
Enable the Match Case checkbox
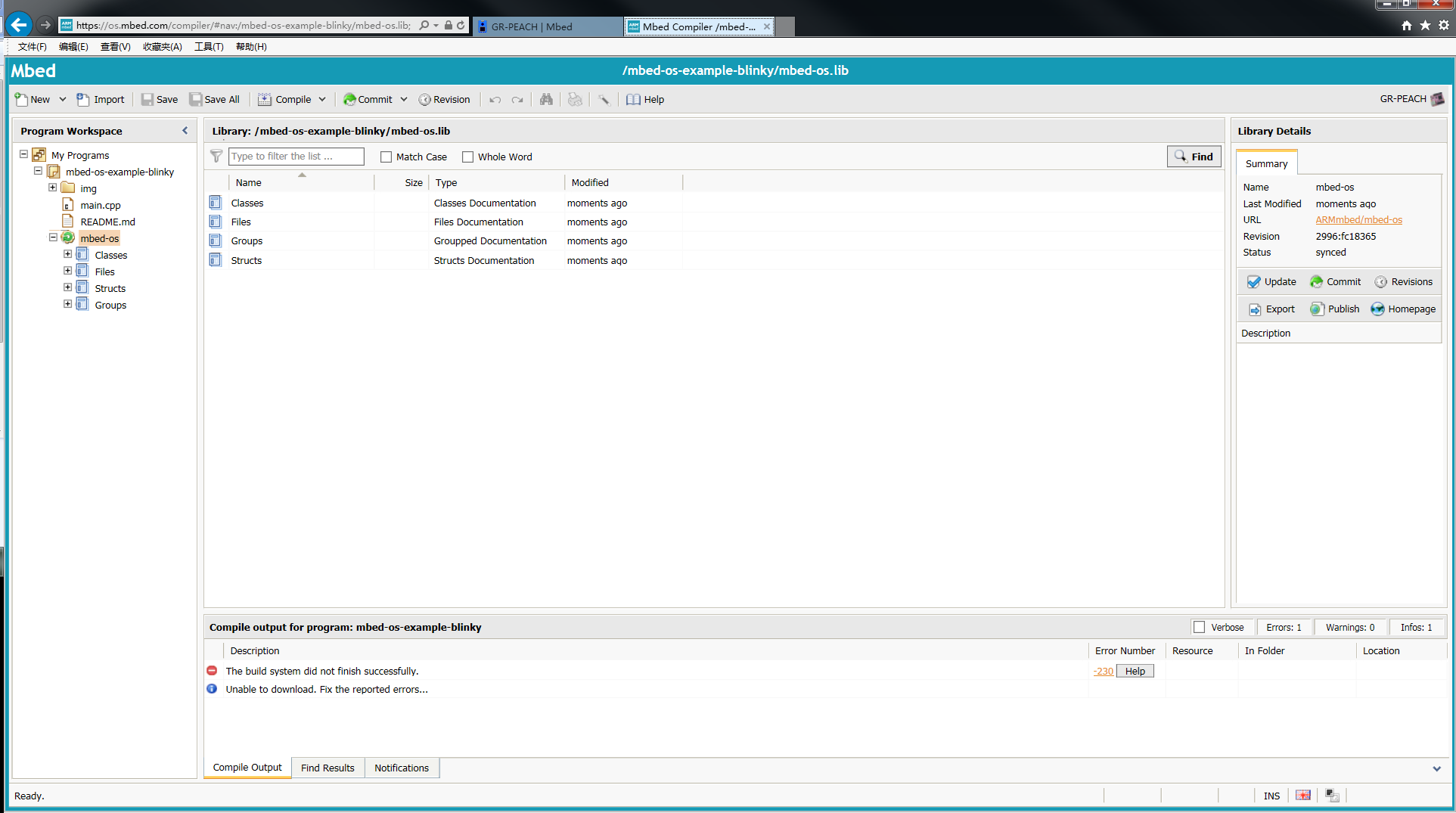click(387, 157)
